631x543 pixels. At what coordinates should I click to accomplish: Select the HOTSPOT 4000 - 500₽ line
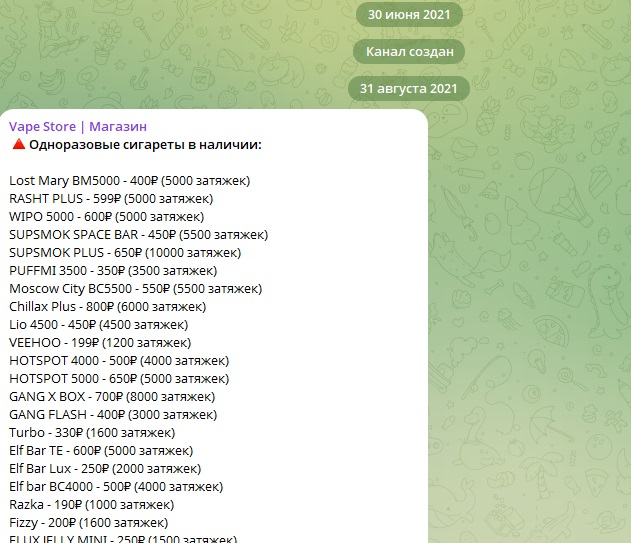point(119,361)
